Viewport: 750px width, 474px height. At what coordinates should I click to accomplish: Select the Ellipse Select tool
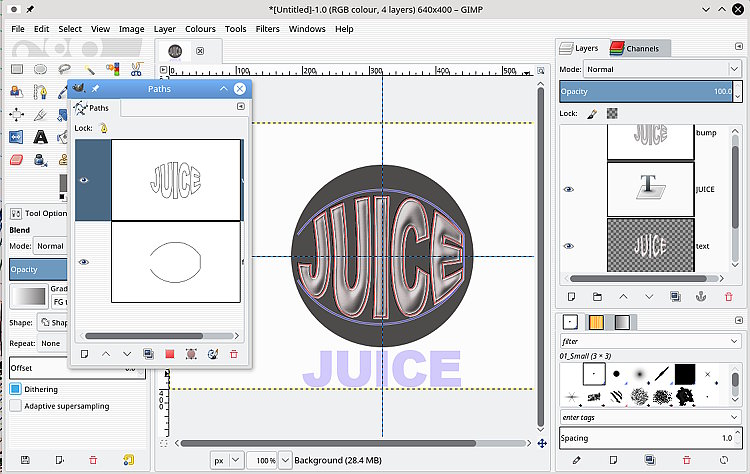pyautogui.click(x=40, y=69)
